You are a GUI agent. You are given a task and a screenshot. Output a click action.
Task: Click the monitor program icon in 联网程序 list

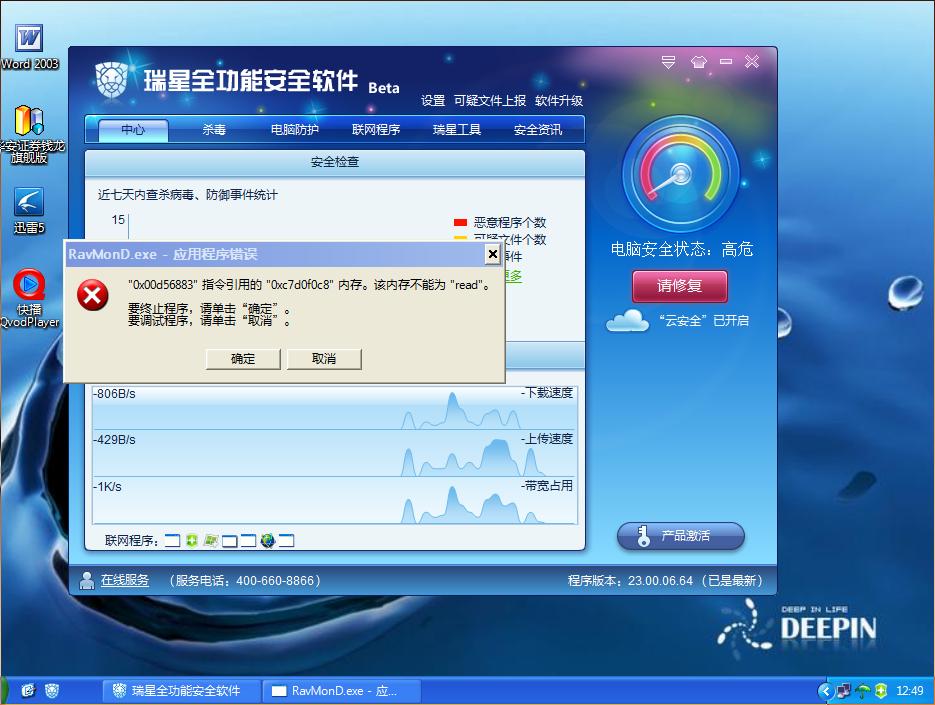pos(210,540)
